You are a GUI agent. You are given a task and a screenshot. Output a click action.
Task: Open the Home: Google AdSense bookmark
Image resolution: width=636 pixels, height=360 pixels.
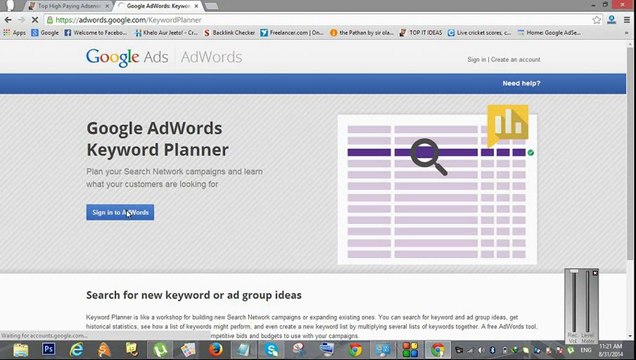pos(549,33)
